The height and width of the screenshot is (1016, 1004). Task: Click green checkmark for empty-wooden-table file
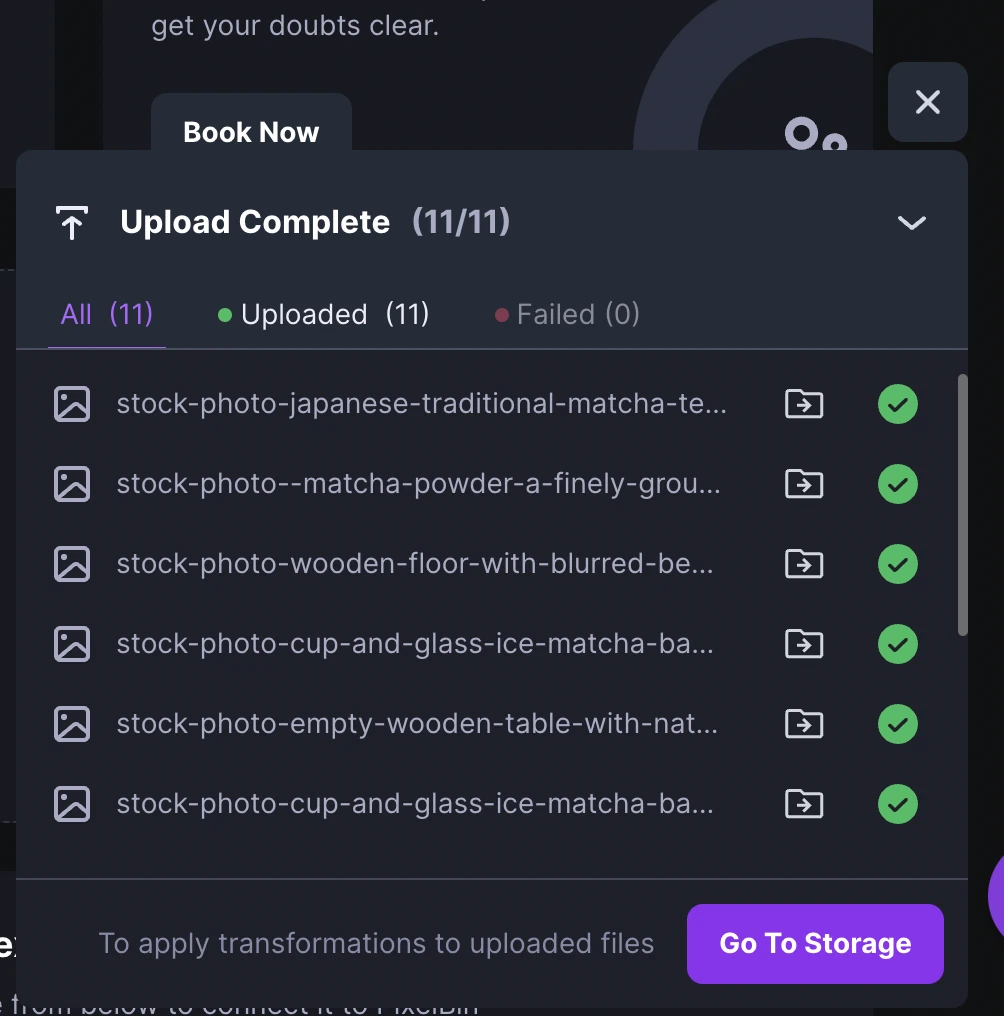[898, 724]
